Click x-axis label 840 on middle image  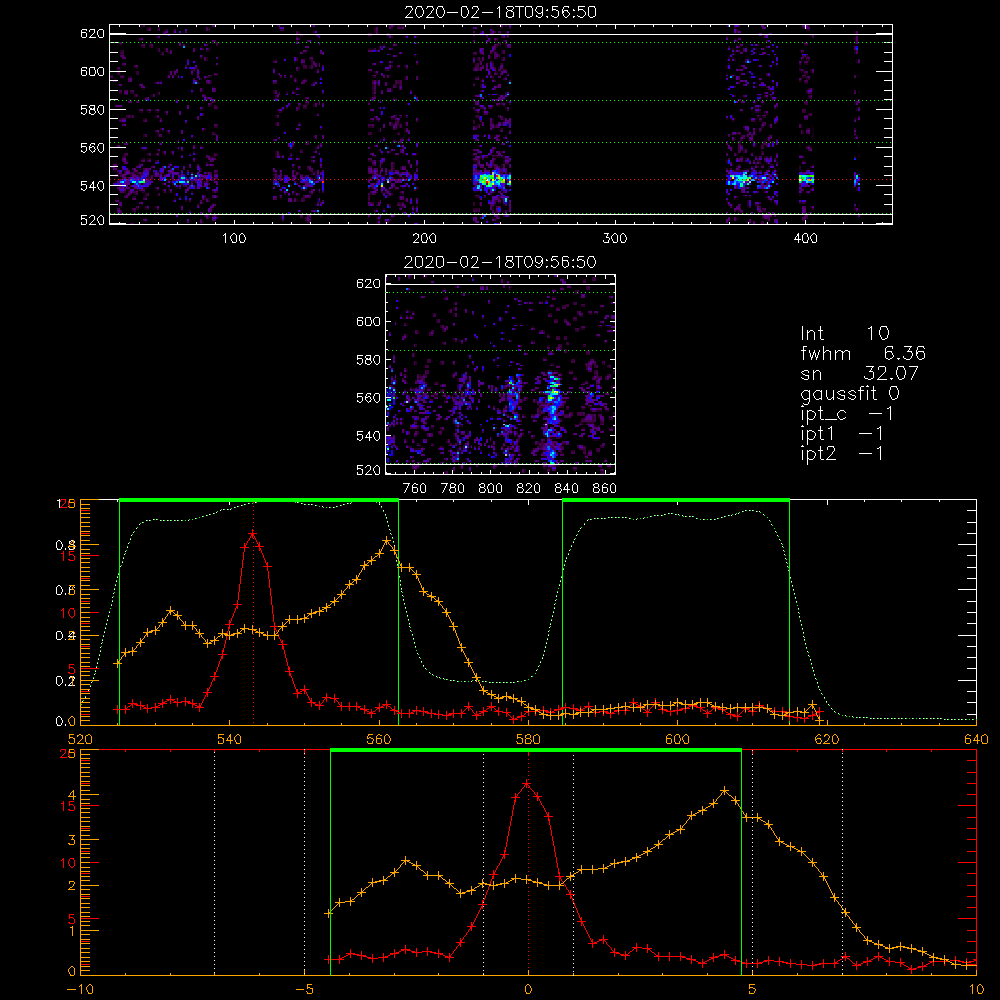(567, 489)
